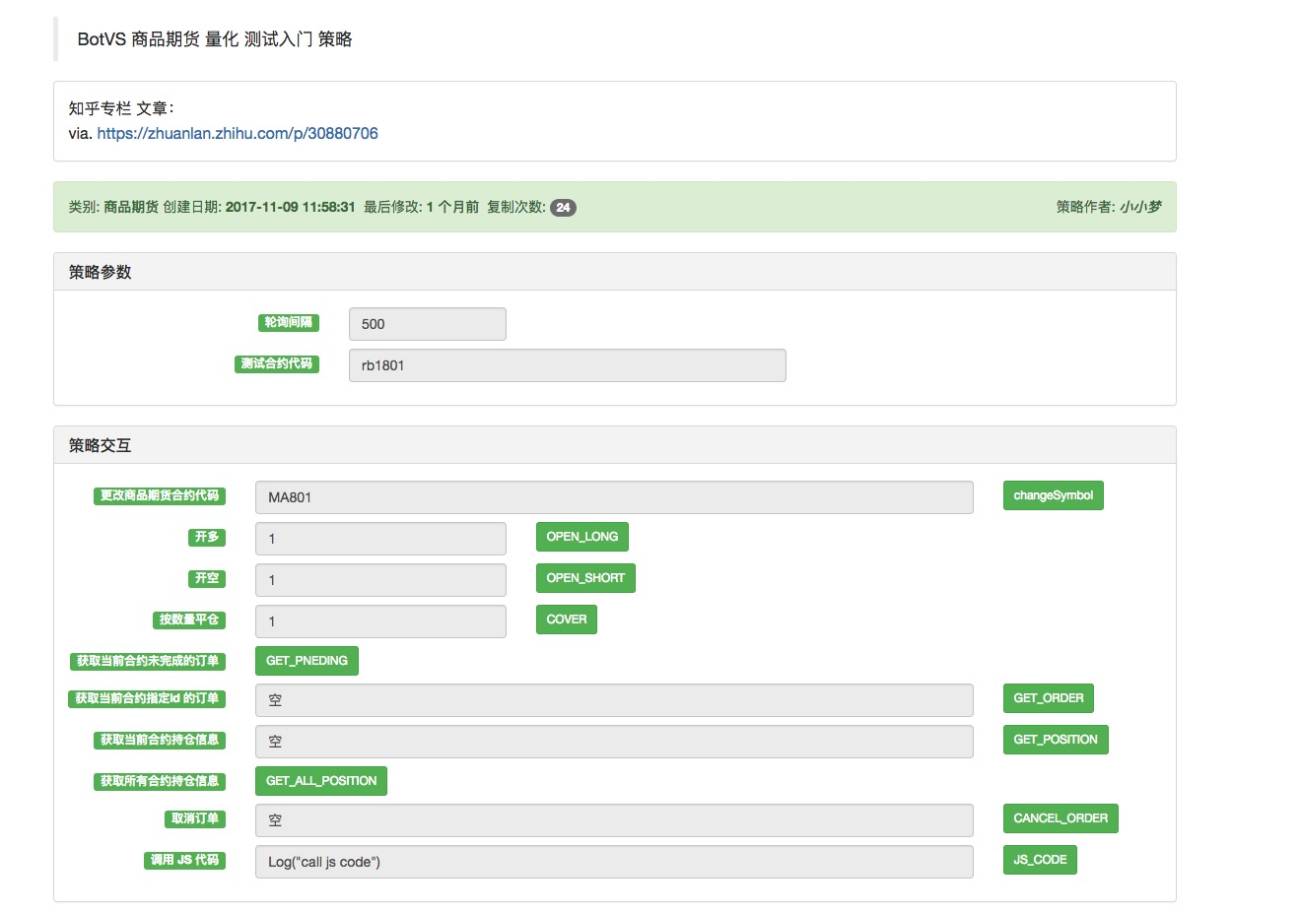The height and width of the screenshot is (913, 1300).
Task: Focus the 轮询间隔 field showing 500
Action: tap(427, 324)
